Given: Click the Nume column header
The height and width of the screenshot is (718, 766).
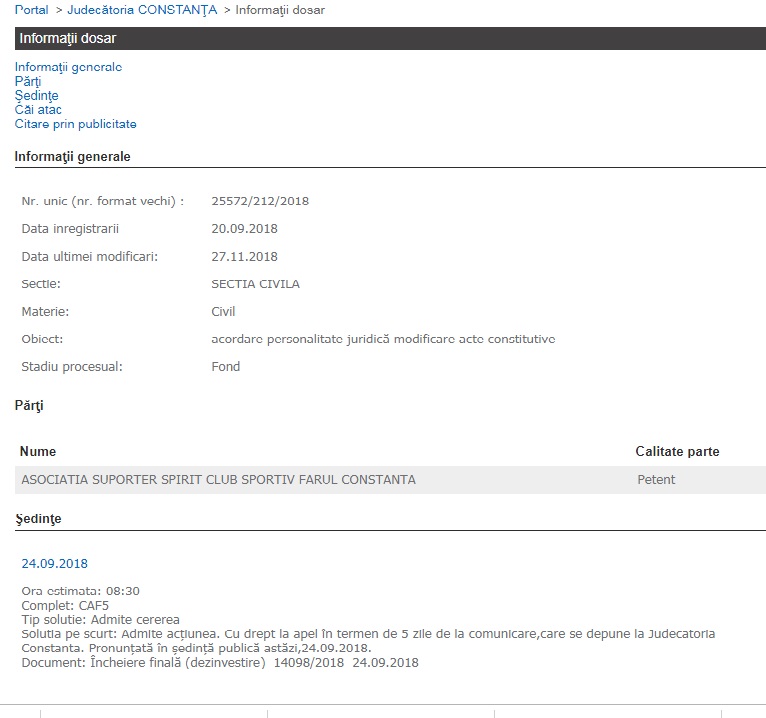Looking at the screenshot, I should point(38,452).
